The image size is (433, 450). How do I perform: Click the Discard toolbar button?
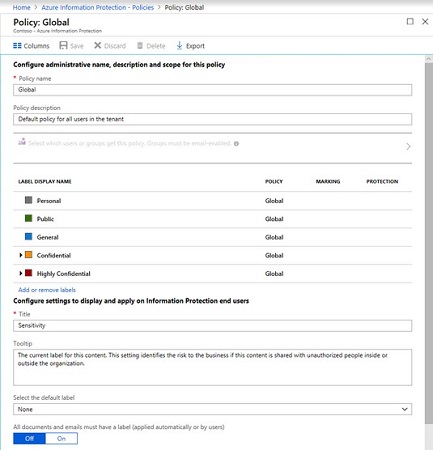click(110, 46)
